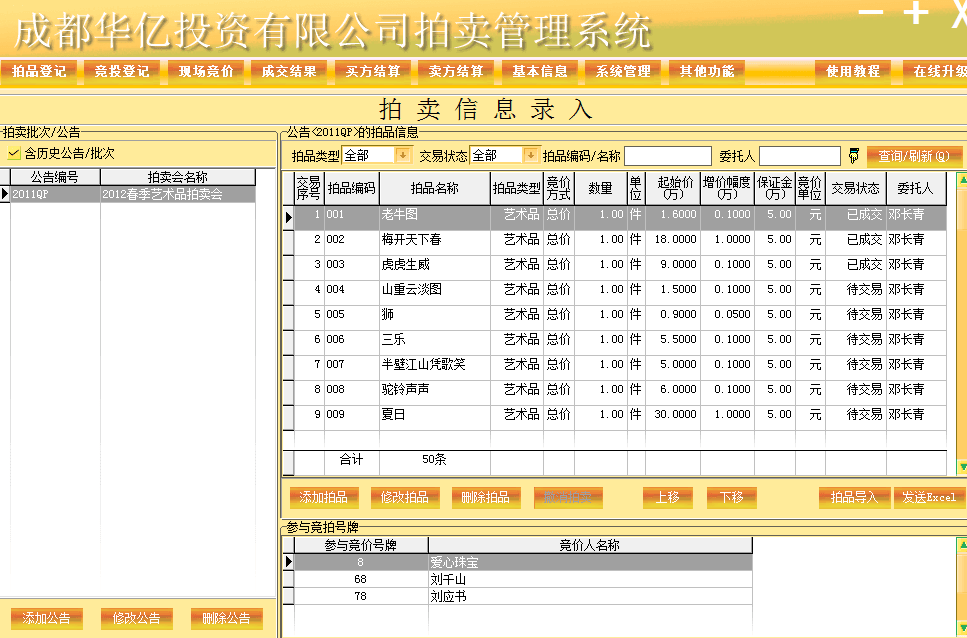Select bidder 刘千山 row

pyautogui.click(x=523, y=579)
